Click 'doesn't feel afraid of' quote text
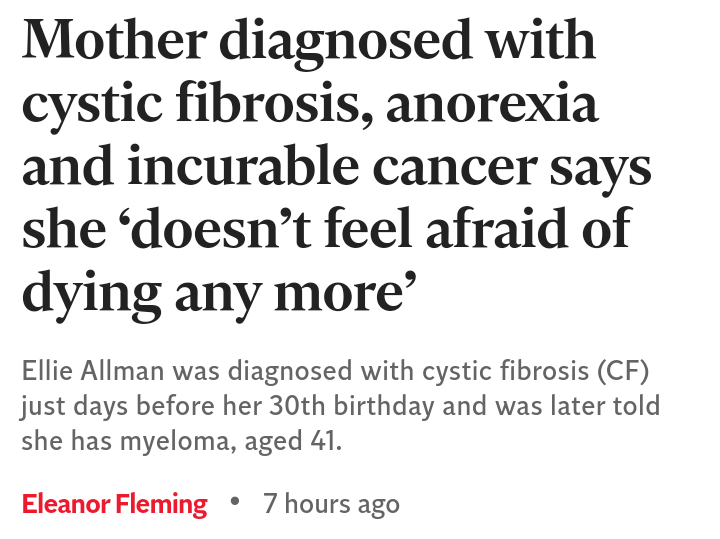The height and width of the screenshot is (539, 720). pos(380,232)
